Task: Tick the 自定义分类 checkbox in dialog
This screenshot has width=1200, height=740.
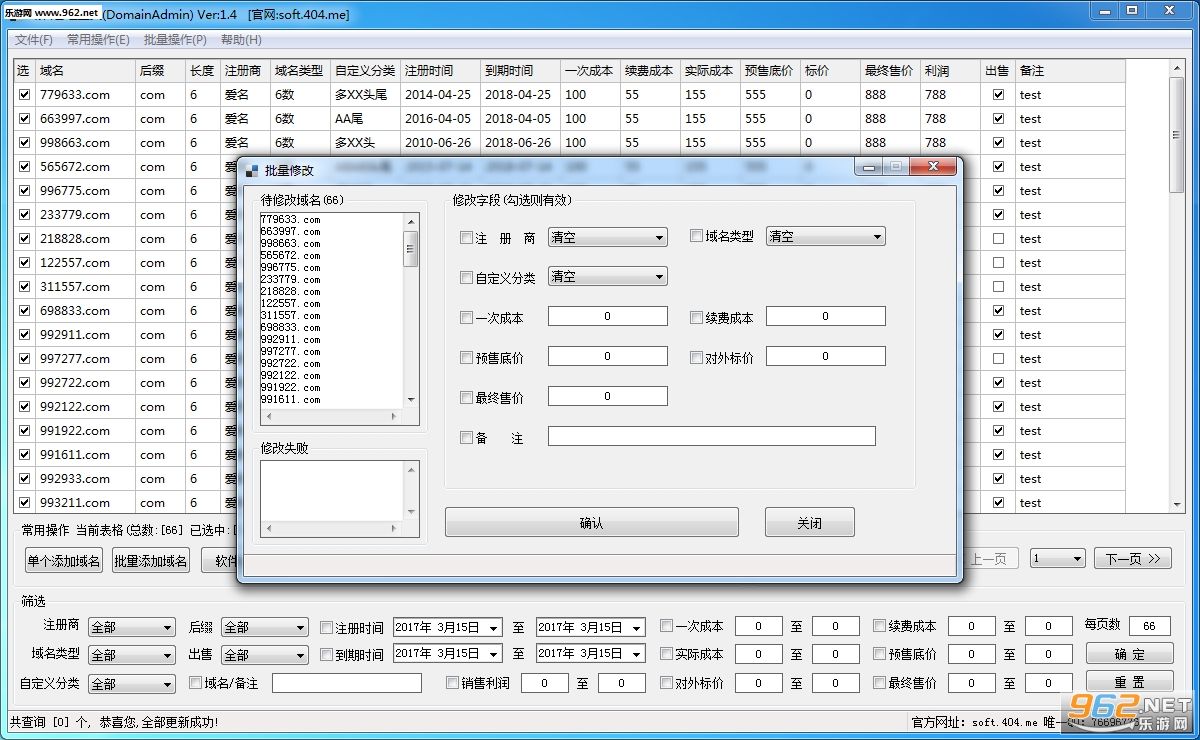Action: click(x=466, y=278)
